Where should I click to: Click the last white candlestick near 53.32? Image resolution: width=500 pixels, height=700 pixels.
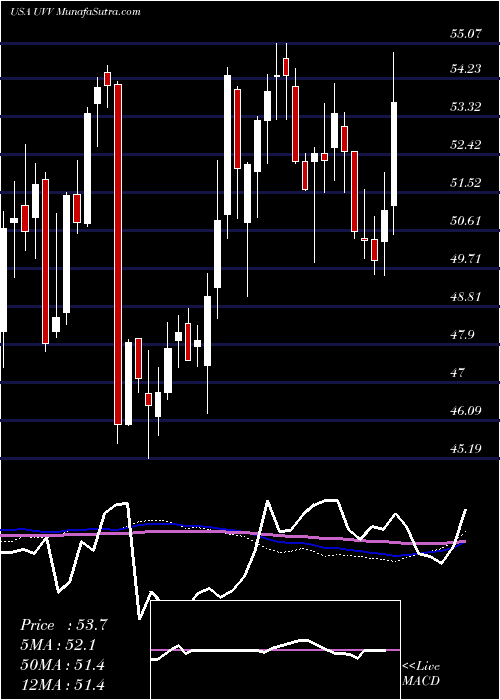pos(394,154)
